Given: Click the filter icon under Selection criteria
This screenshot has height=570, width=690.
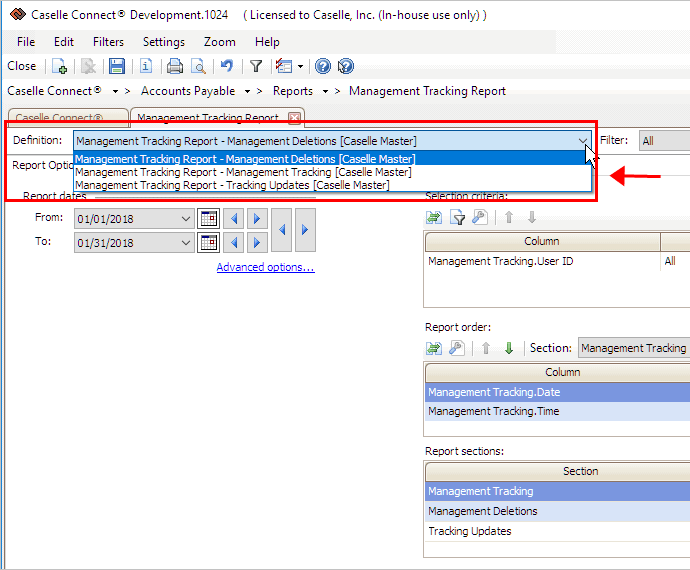Looking at the screenshot, I should click(458, 217).
